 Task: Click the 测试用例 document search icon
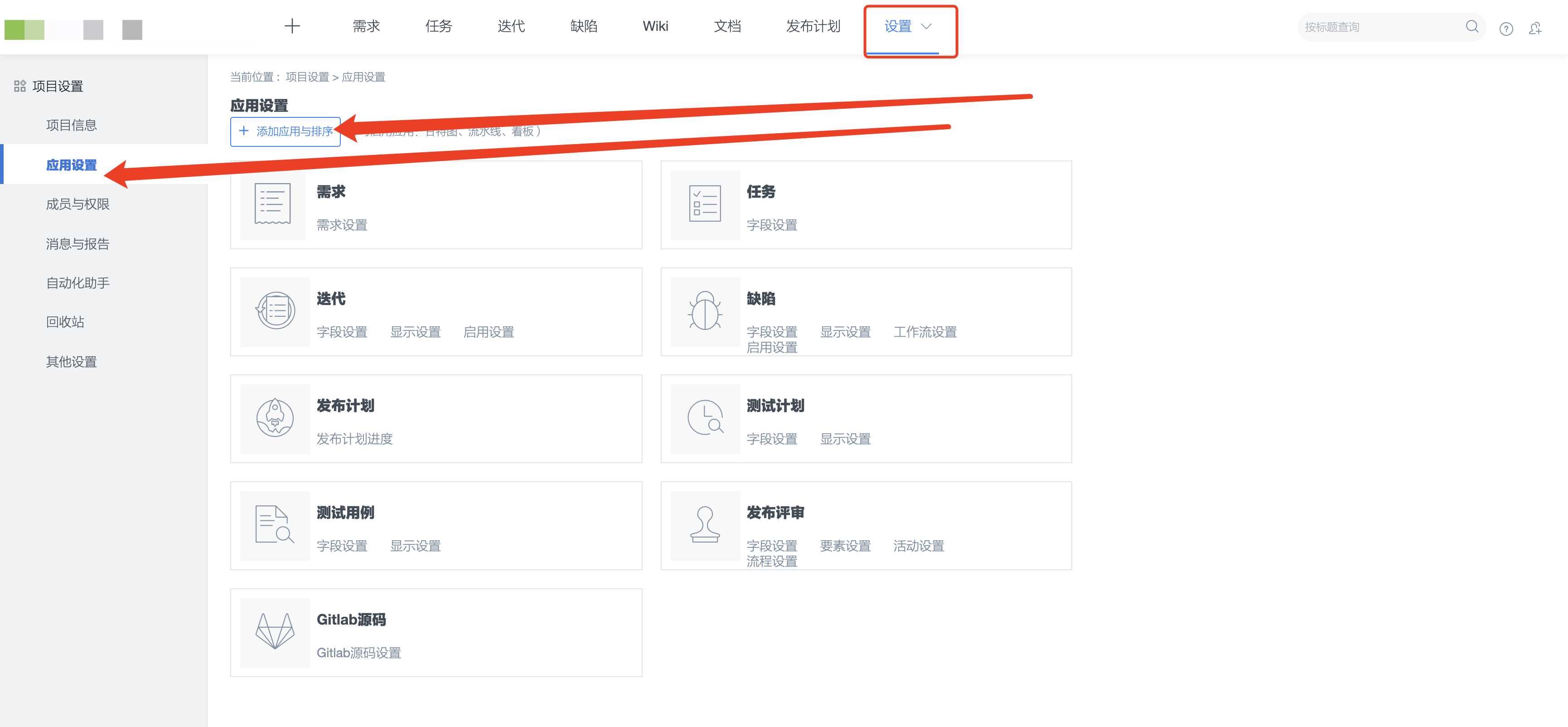(275, 524)
